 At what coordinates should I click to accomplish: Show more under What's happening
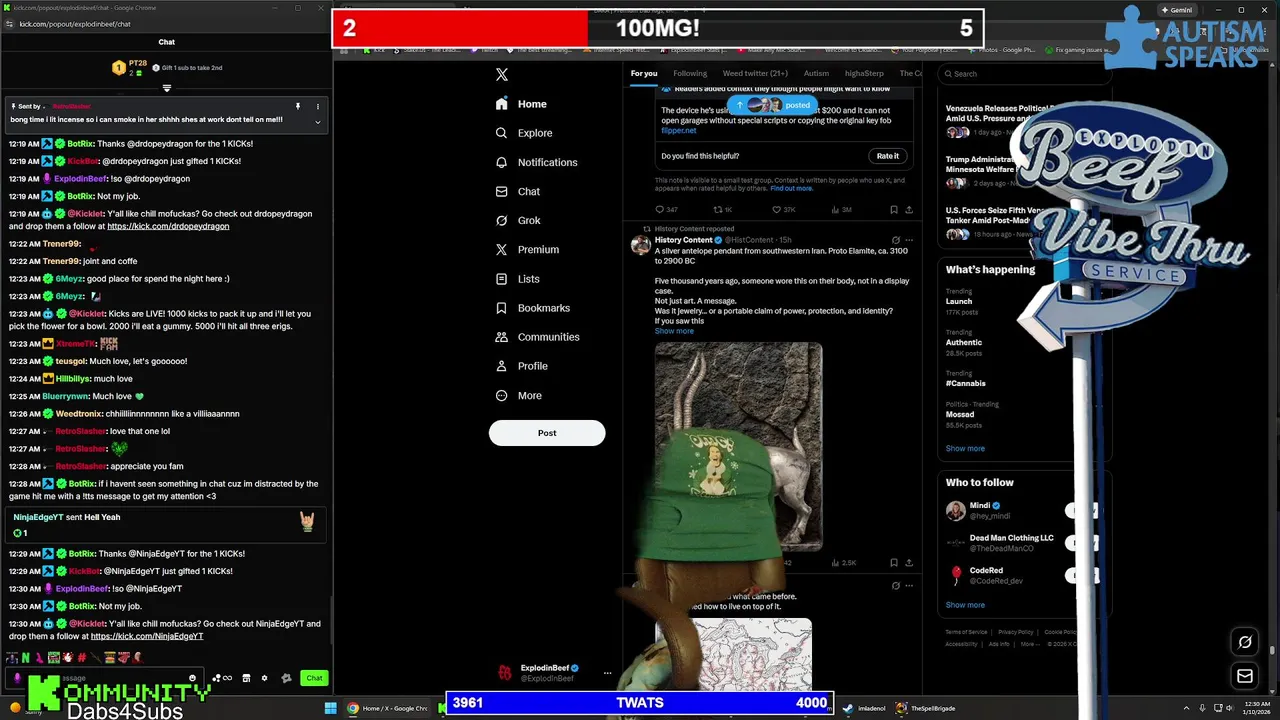tap(965, 449)
